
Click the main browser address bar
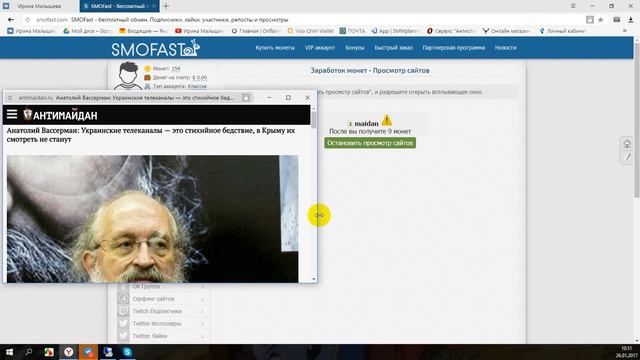pos(306,20)
